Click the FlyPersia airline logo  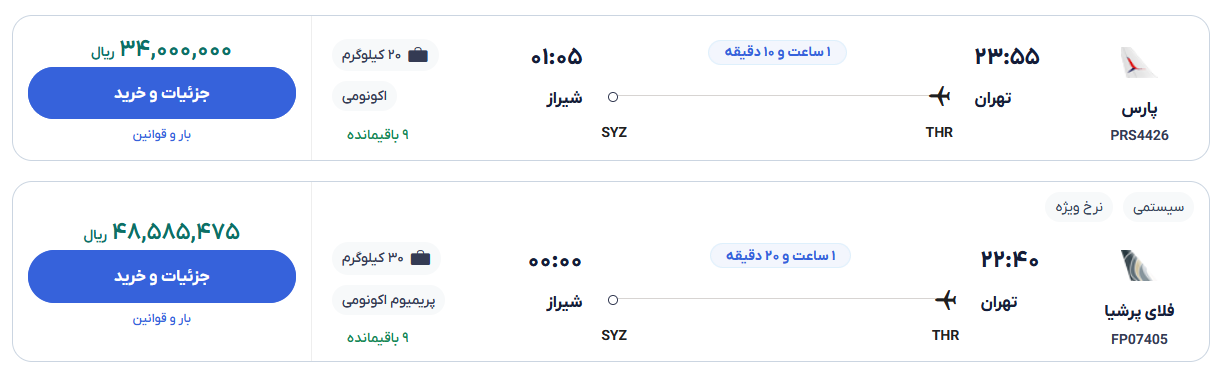point(1139,266)
